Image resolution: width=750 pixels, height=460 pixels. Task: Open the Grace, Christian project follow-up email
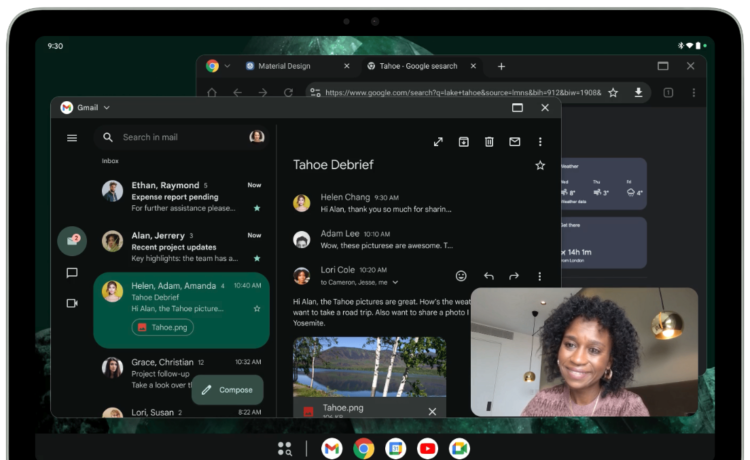coord(182,373)
